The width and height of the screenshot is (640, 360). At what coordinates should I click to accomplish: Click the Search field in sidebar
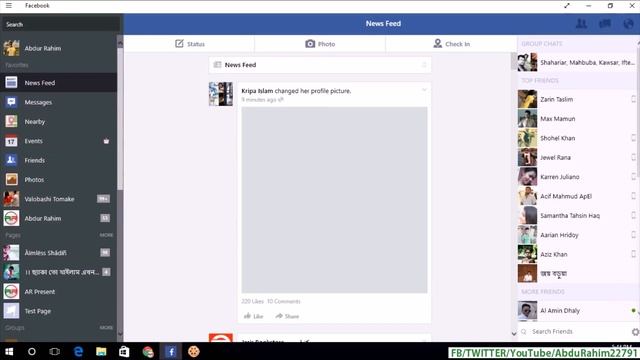[x=61, y=24]
